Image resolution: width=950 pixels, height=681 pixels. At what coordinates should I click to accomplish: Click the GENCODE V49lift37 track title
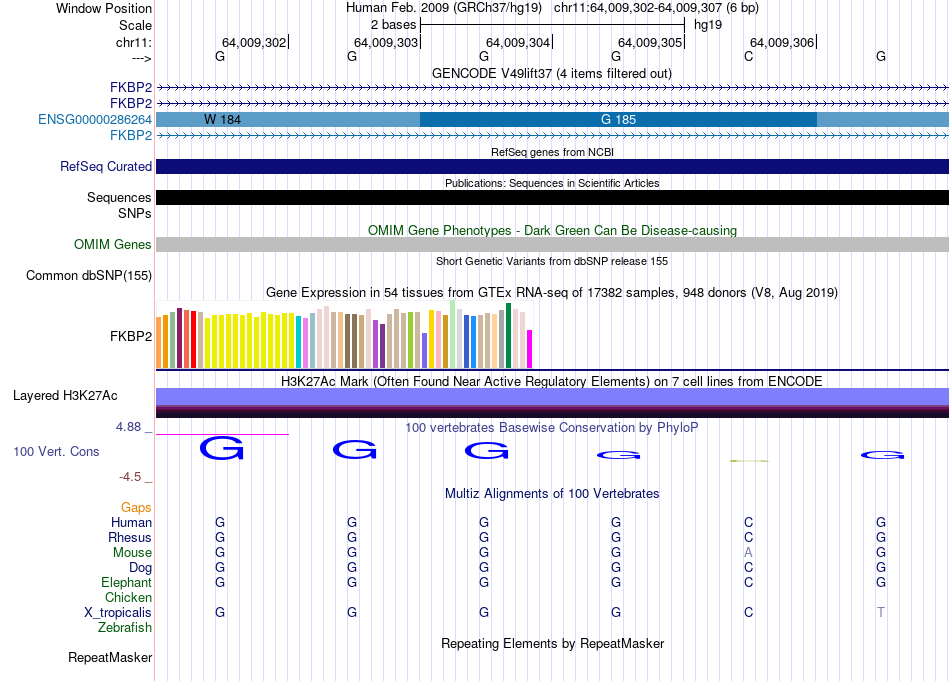pyautogui.click(x=552, y=73)
